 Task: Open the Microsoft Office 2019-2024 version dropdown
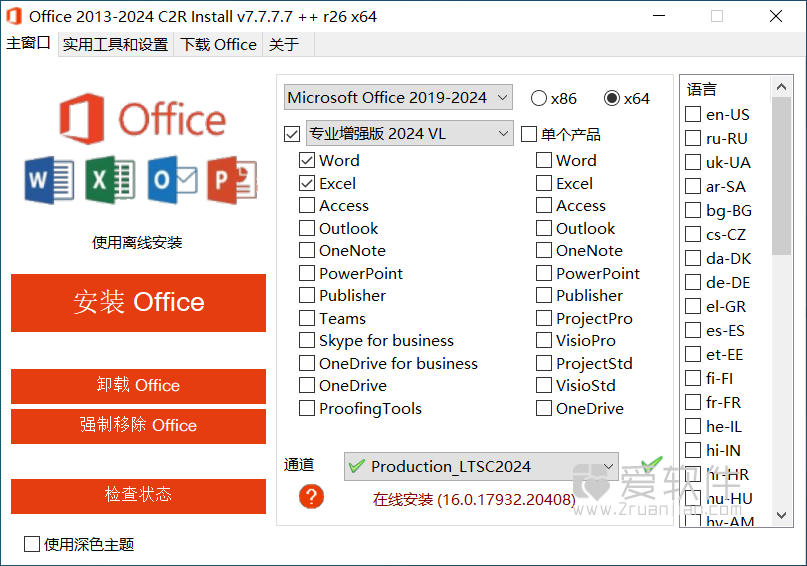(x=398, y=97)
